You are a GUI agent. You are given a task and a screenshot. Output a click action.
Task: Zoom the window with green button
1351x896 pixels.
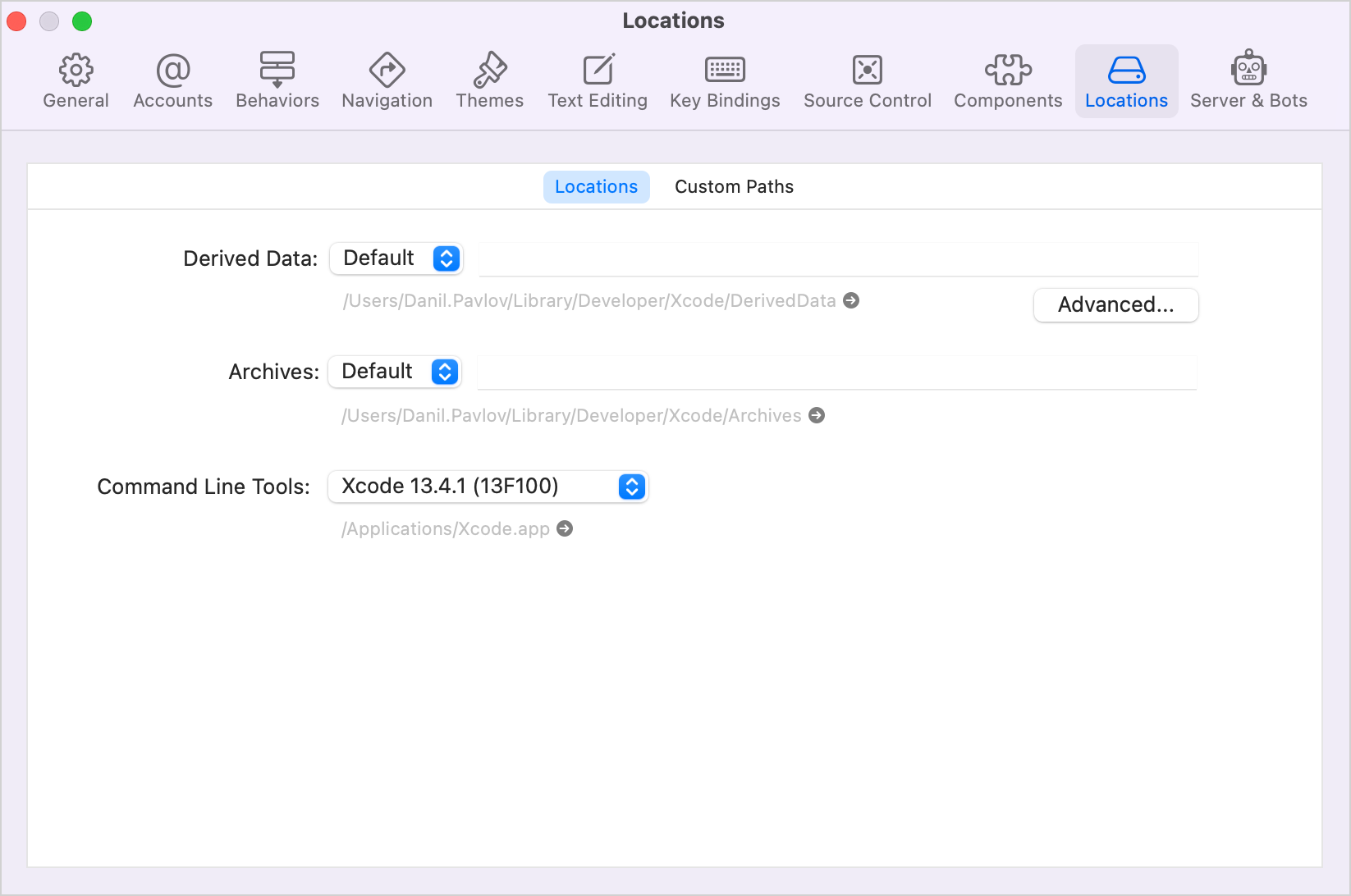(x=82, y=21)
